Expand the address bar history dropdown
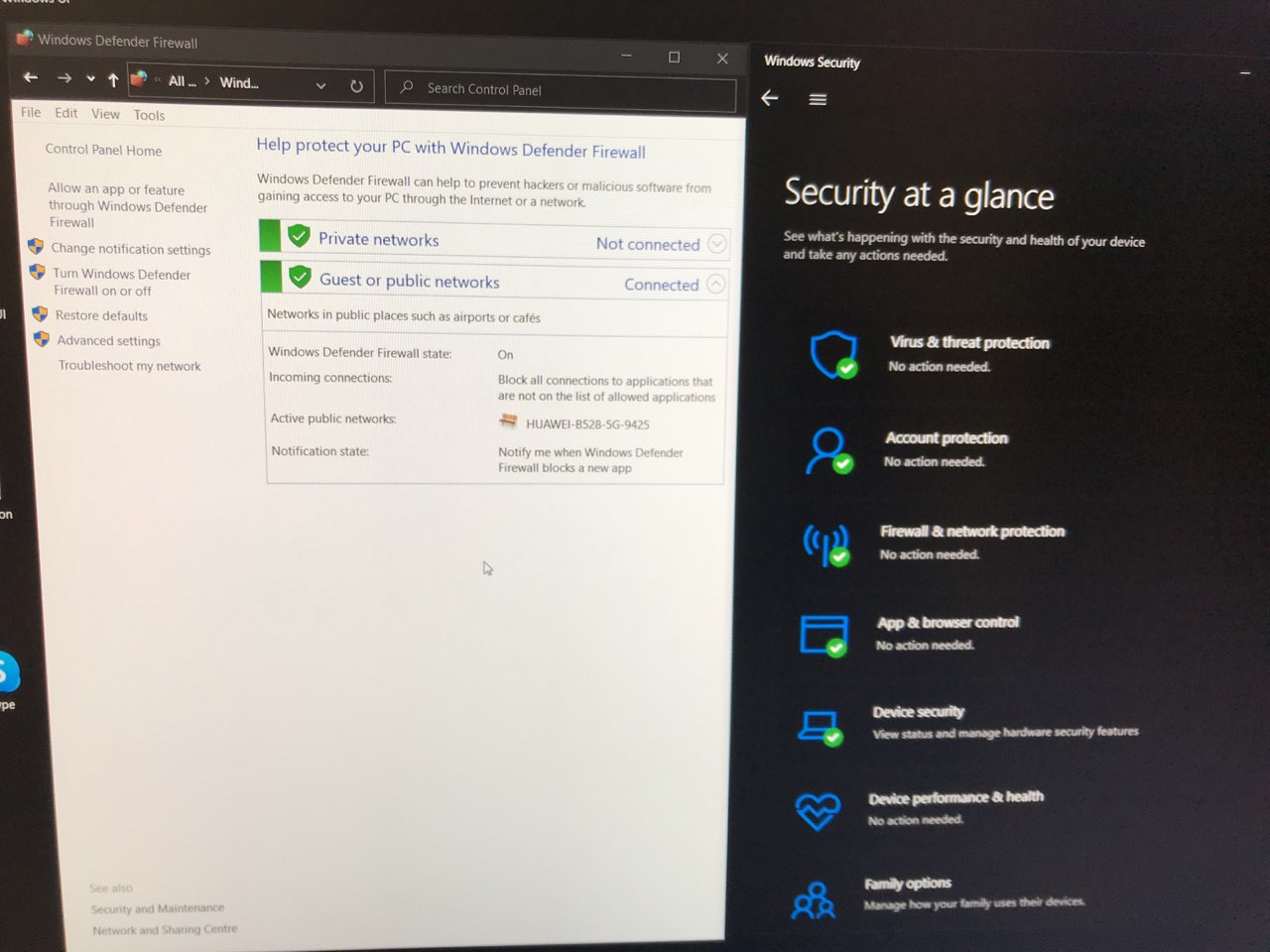Viewport: 1270px width, 952px height. (320, 86)
